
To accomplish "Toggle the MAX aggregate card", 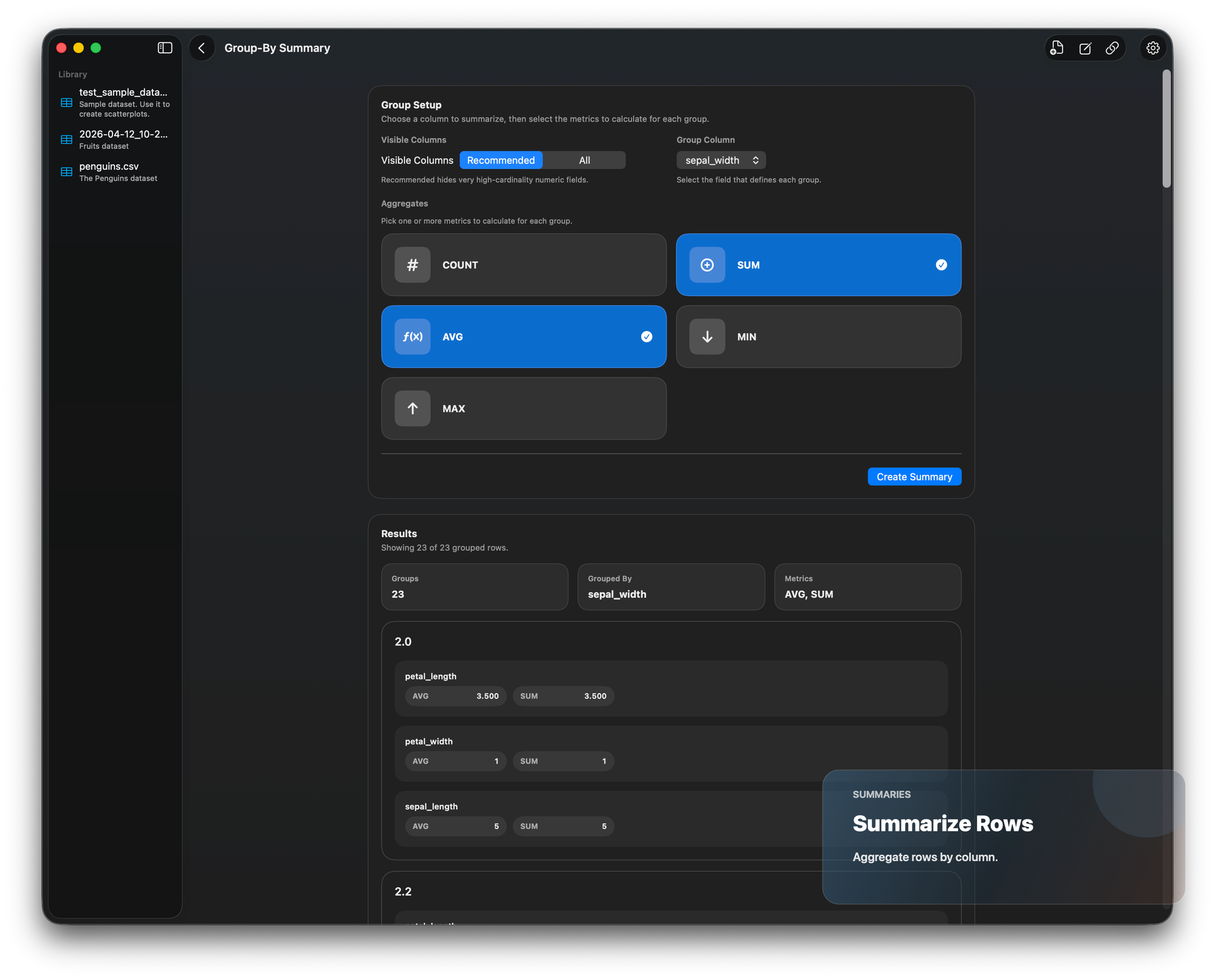I will [x=523, y=408].
